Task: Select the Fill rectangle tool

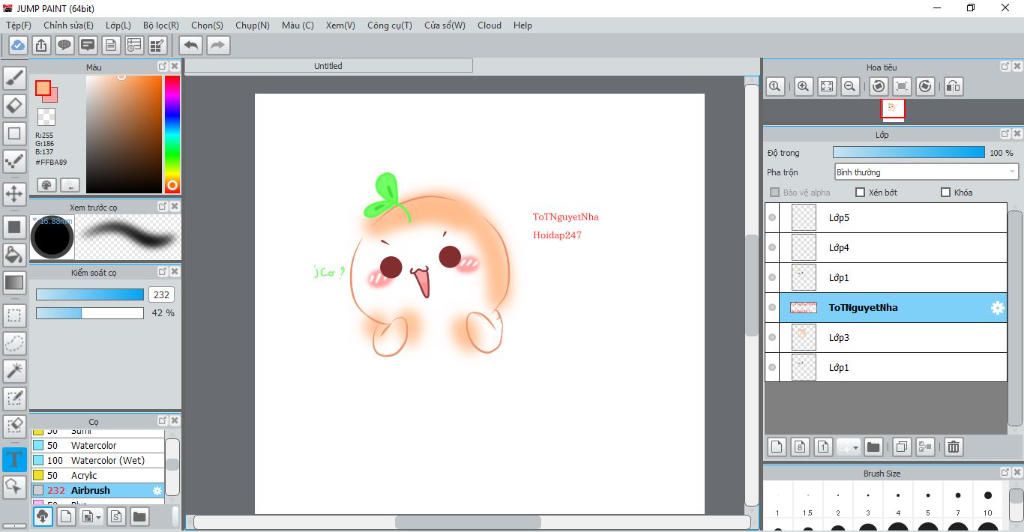Action: point(14,227)
